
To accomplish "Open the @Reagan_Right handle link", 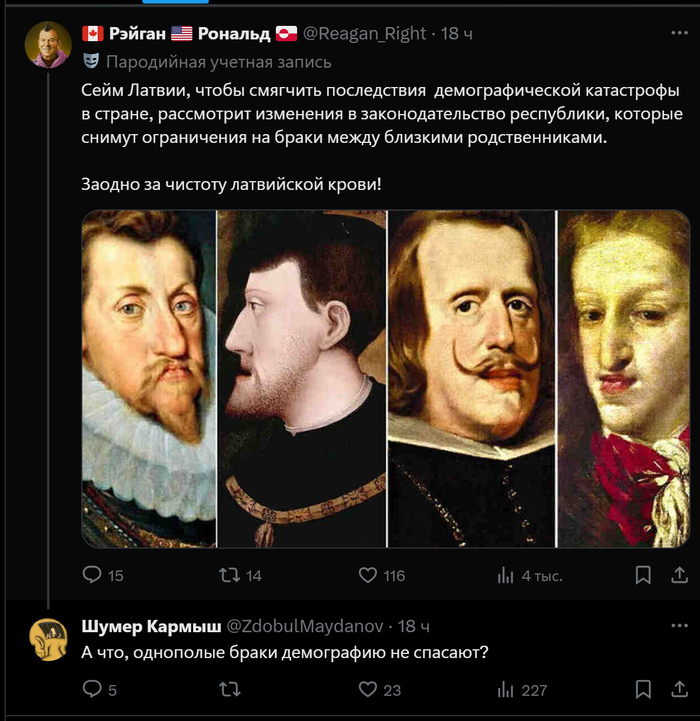I will [x=366, y=33].
